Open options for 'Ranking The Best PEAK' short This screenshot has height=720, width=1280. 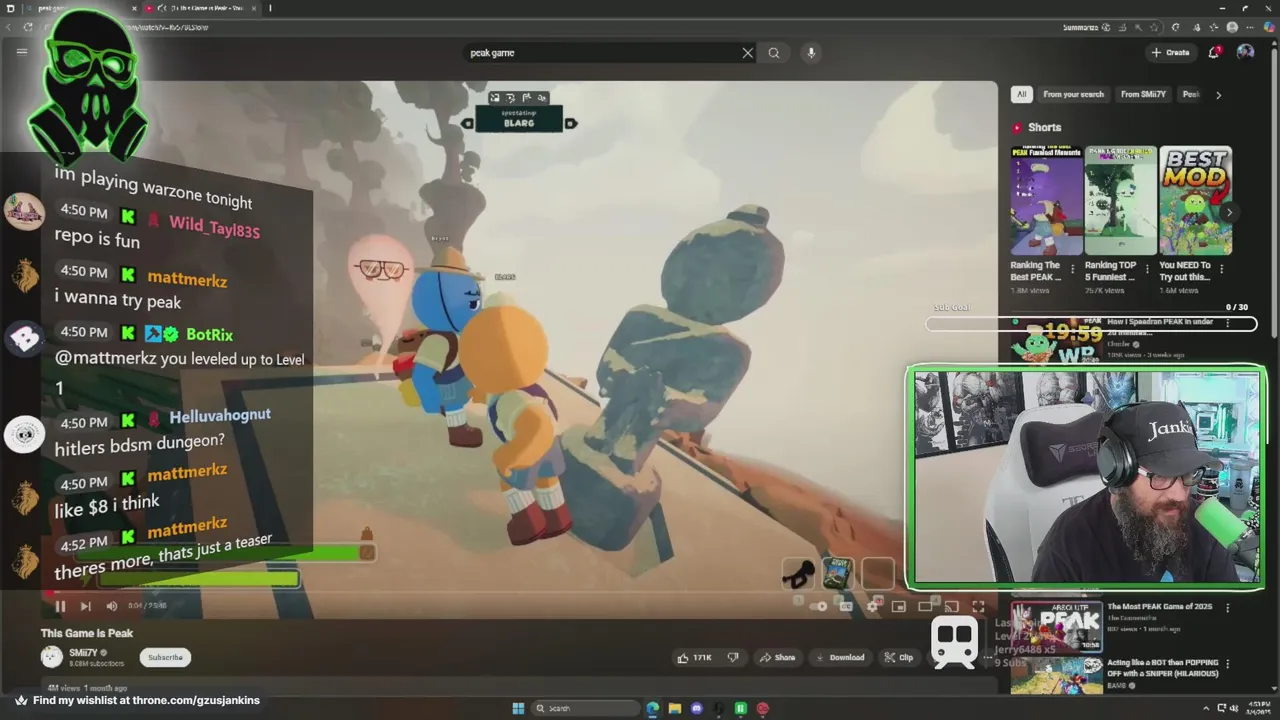pos(1073,269)
